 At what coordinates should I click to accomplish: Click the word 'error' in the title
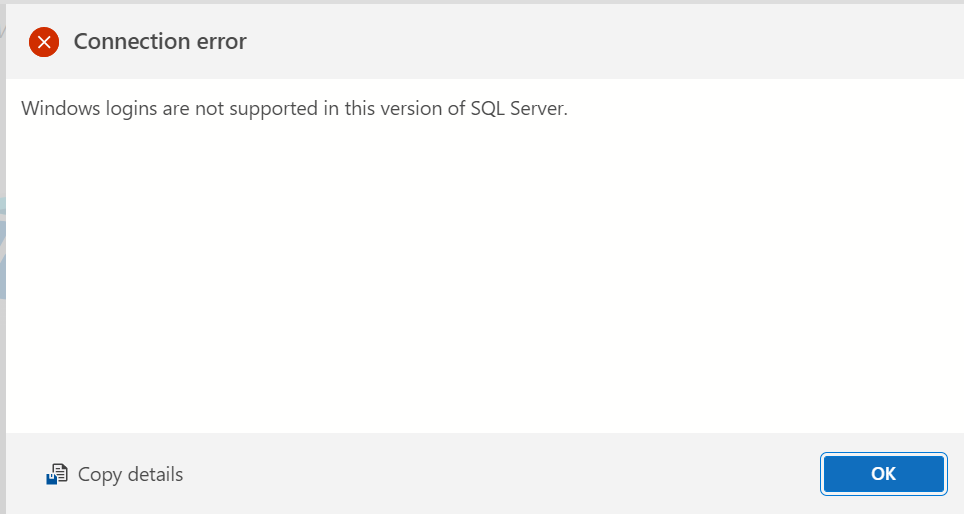[221, 41]
